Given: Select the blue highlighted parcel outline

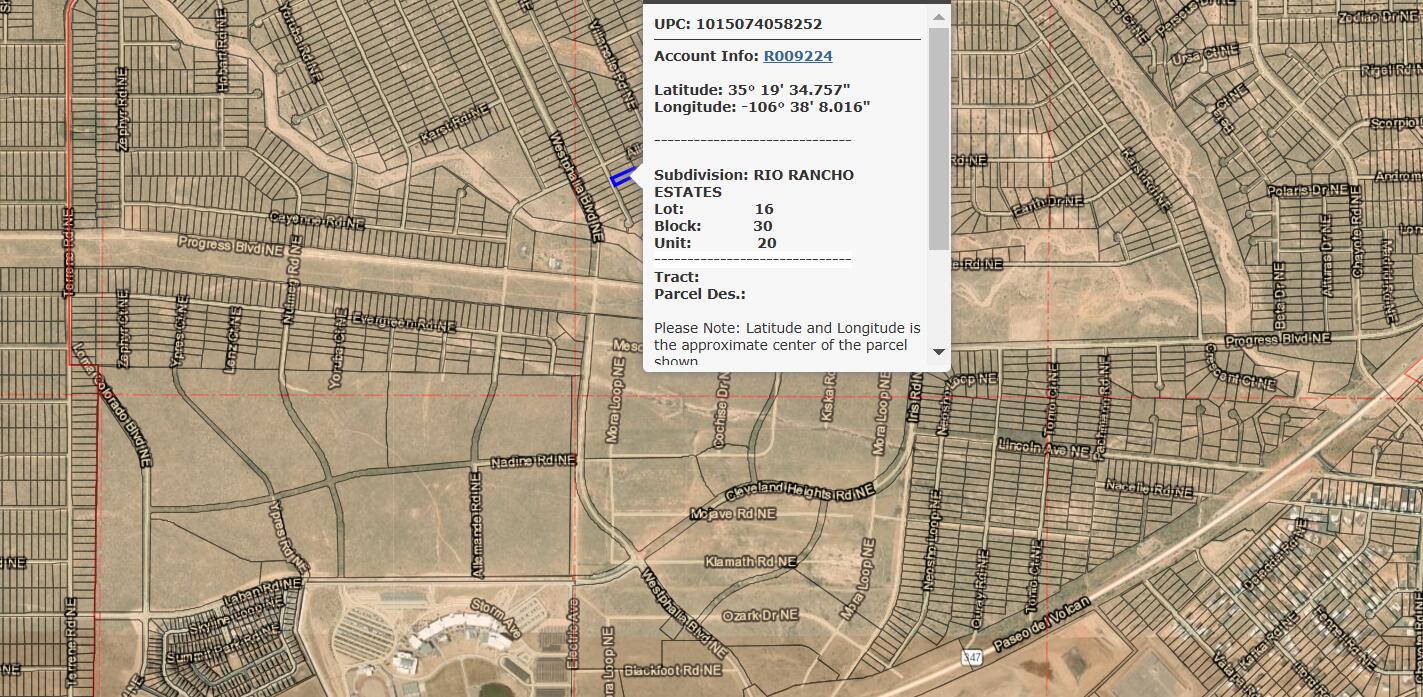Looking at the screenshot, I should point(622,178).
